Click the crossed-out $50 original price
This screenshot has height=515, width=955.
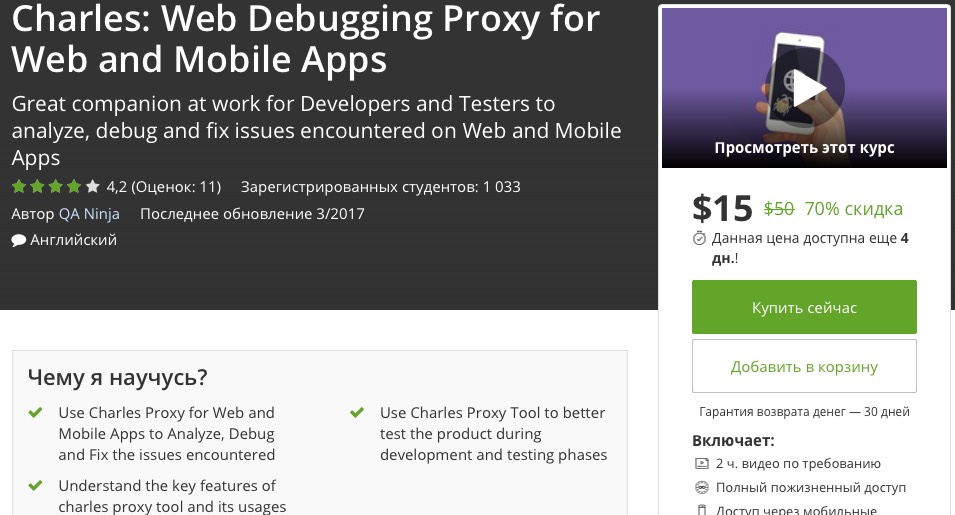[x=779, y=209]
